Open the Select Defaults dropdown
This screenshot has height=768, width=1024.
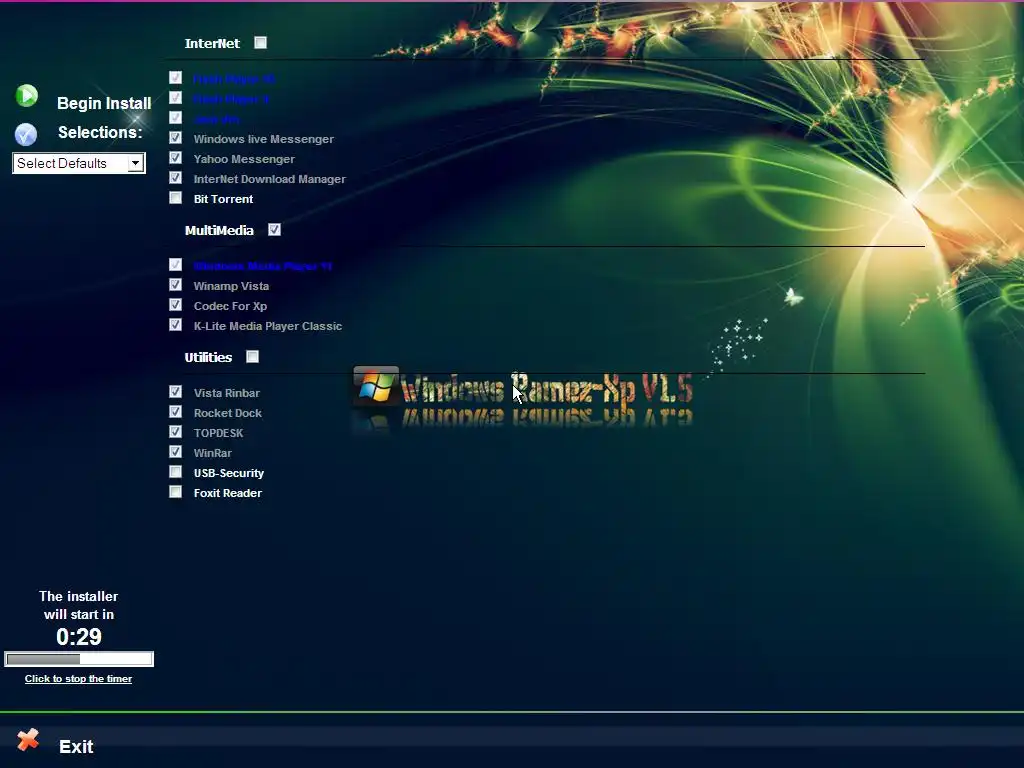click(78, 163)
